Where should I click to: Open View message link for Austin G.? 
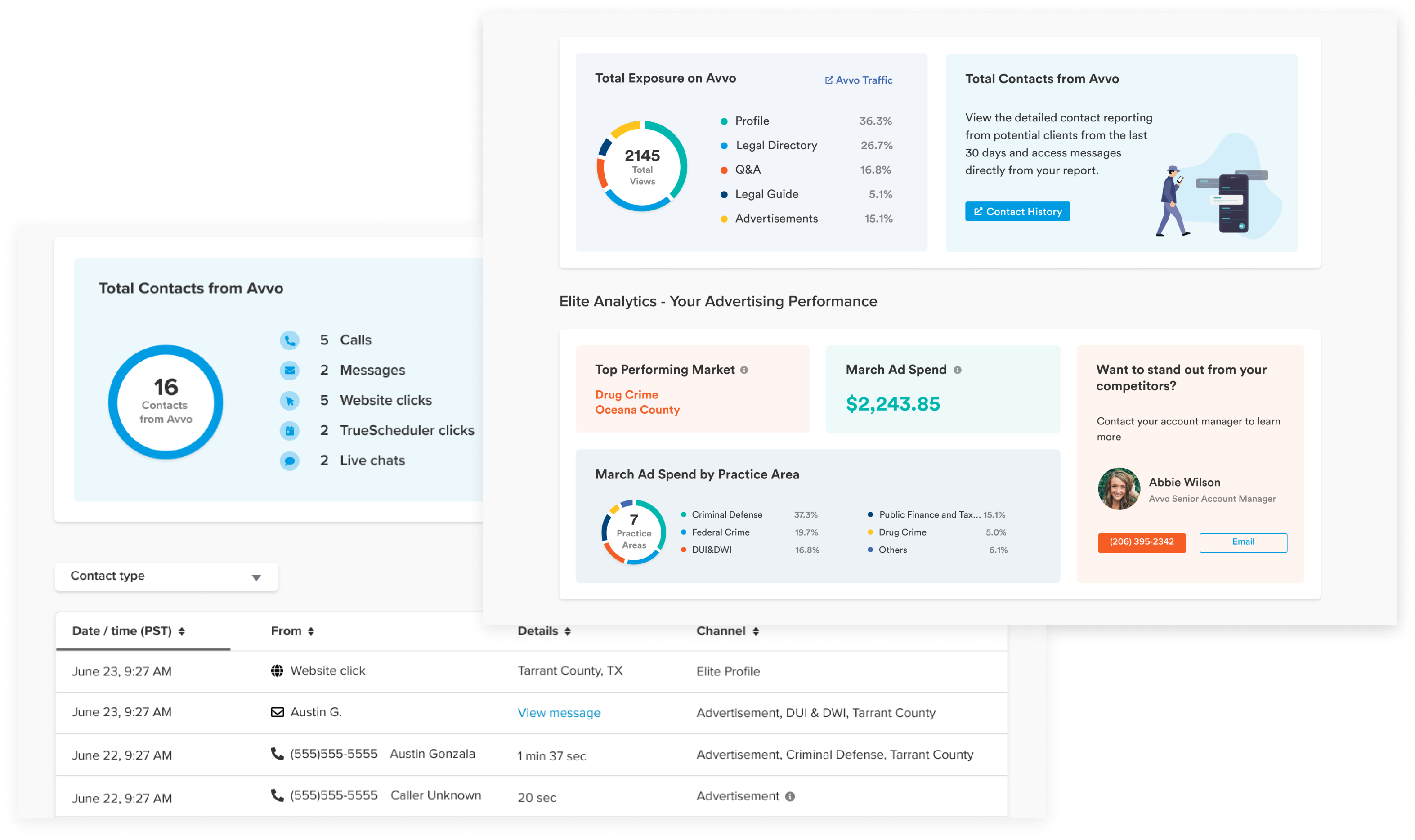pyautogui.click(x=559, y=713)
